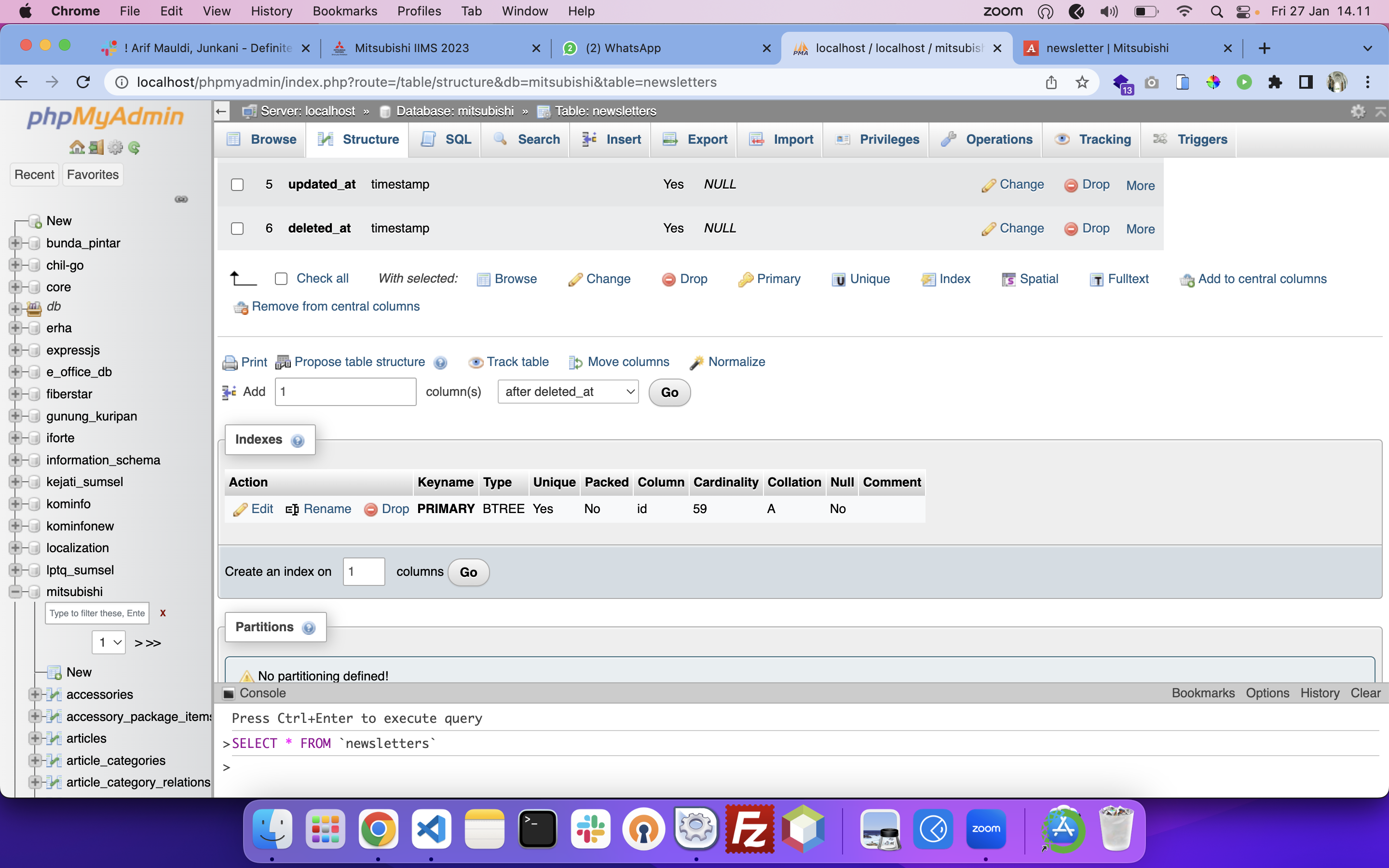The image size is (1389, 868).
Task: Reload the page in Chrome
Action: [x=83, y=82]
